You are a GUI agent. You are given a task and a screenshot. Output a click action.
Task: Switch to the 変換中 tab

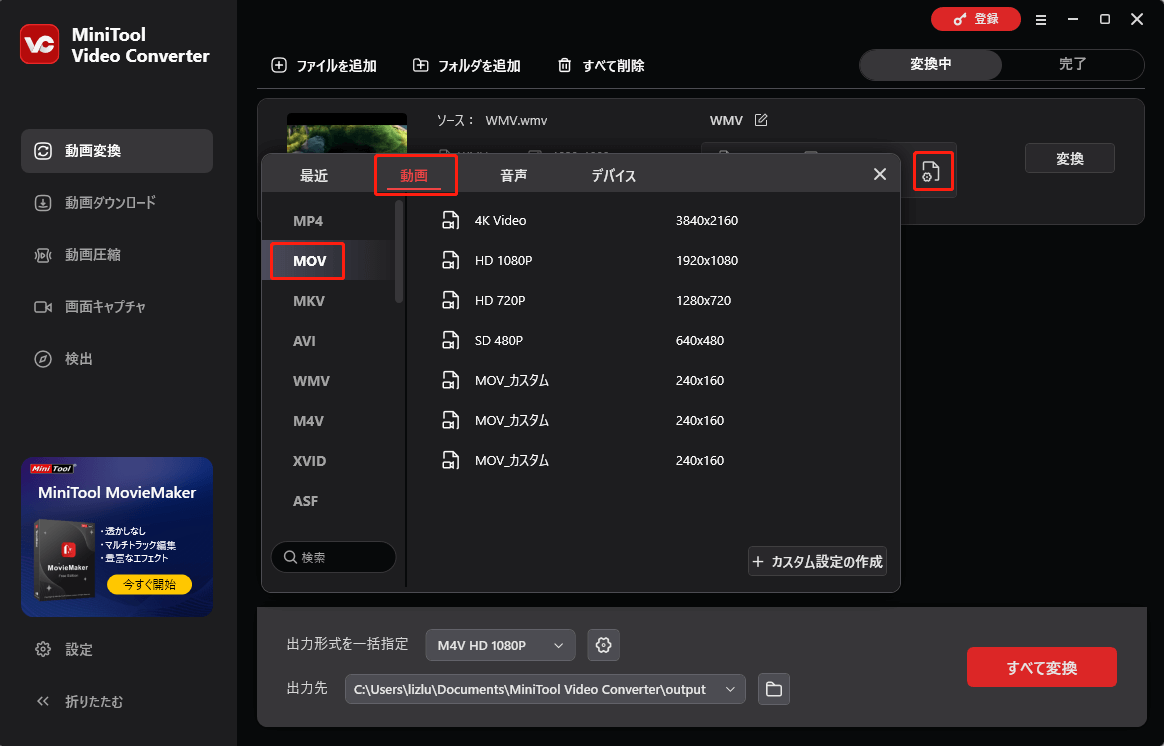931,65
